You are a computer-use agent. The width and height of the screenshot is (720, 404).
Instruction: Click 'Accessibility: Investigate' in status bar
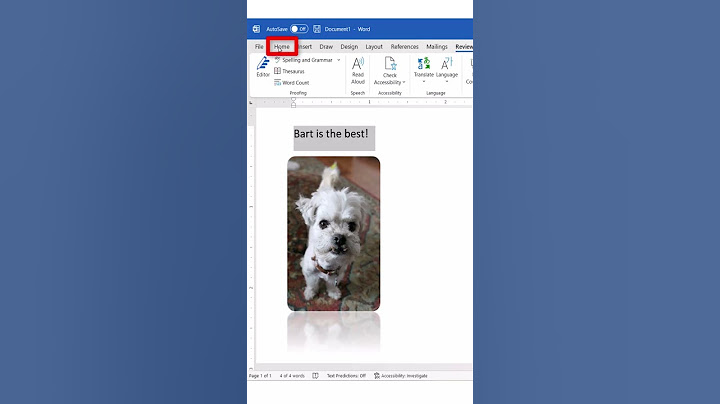click(401, 376)
